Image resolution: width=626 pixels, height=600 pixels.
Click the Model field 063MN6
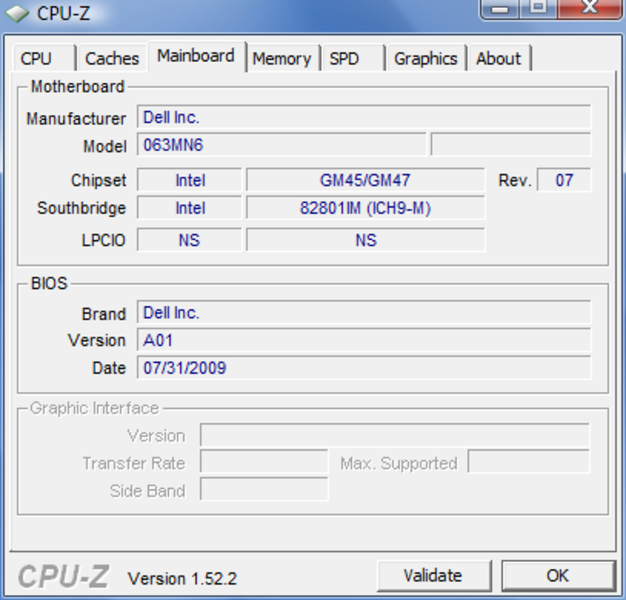(281, 145)
